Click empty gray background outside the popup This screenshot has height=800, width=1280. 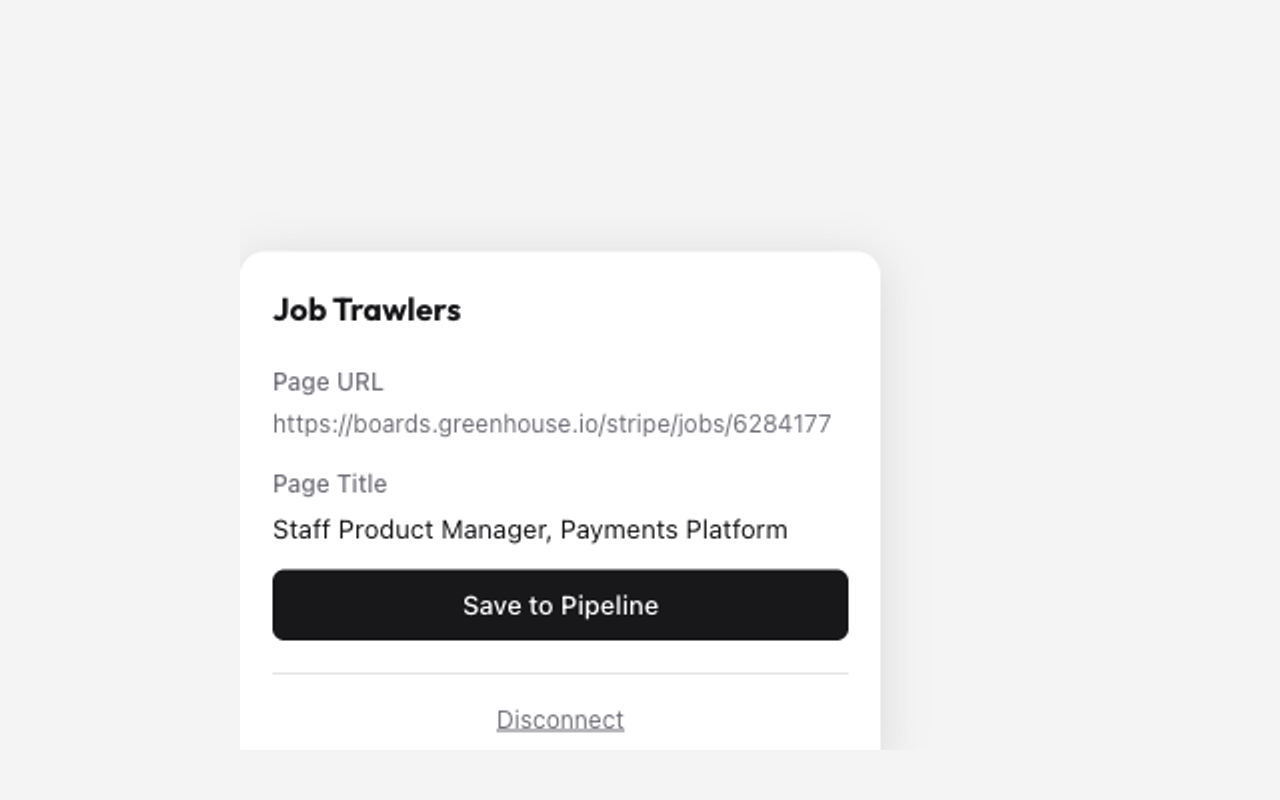(x=1080, y=400)
